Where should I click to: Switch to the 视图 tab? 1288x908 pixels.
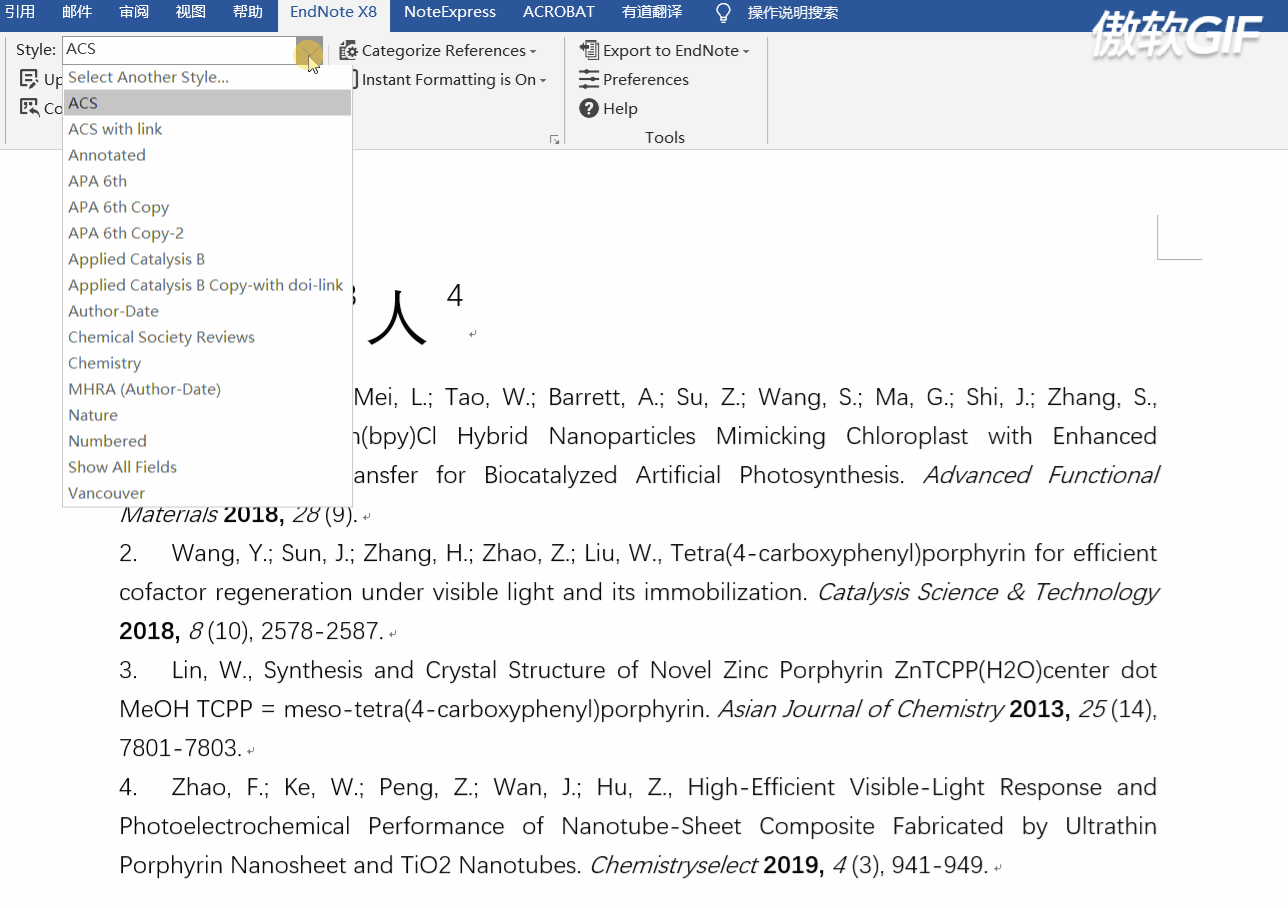click(191, 12)
